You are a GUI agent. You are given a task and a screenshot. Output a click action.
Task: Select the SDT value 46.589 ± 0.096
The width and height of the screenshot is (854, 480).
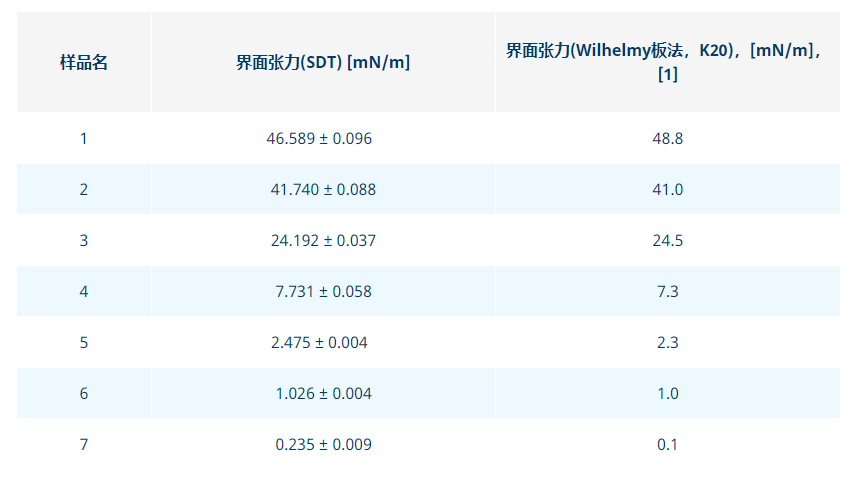pyautogui.click(x=319, y=138)
